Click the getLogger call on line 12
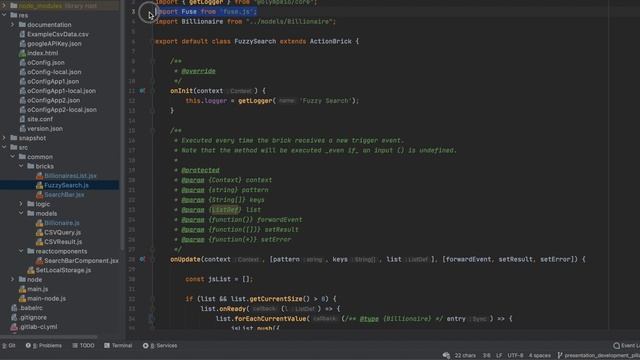Screen dimensions: 640x360 click(255, 101)
